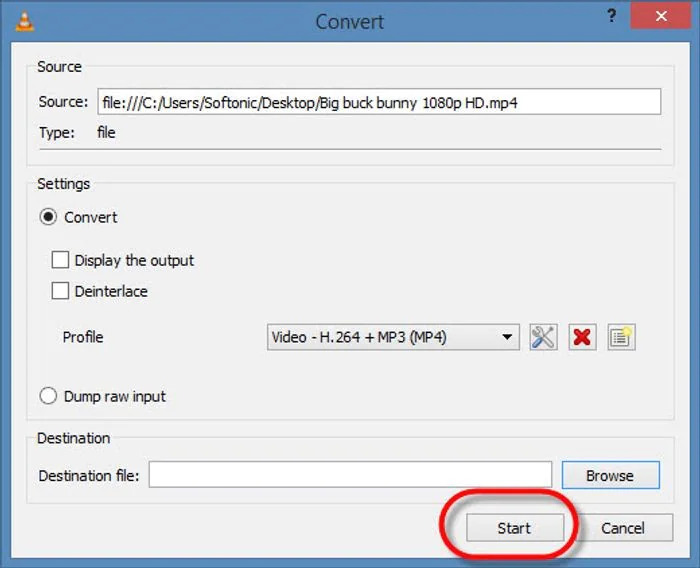Click the 'Destination file:' label

coord(89,476)
